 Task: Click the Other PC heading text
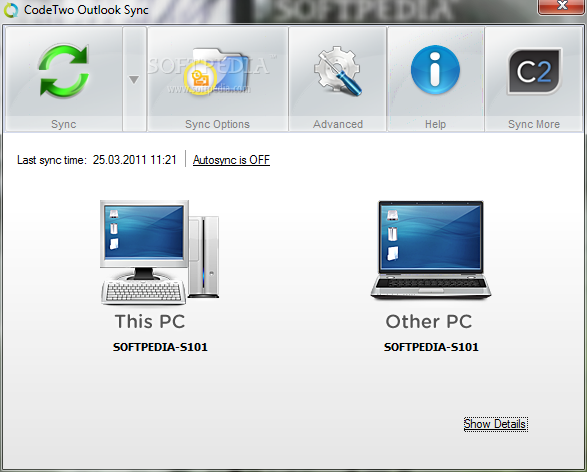pos(429,322)
